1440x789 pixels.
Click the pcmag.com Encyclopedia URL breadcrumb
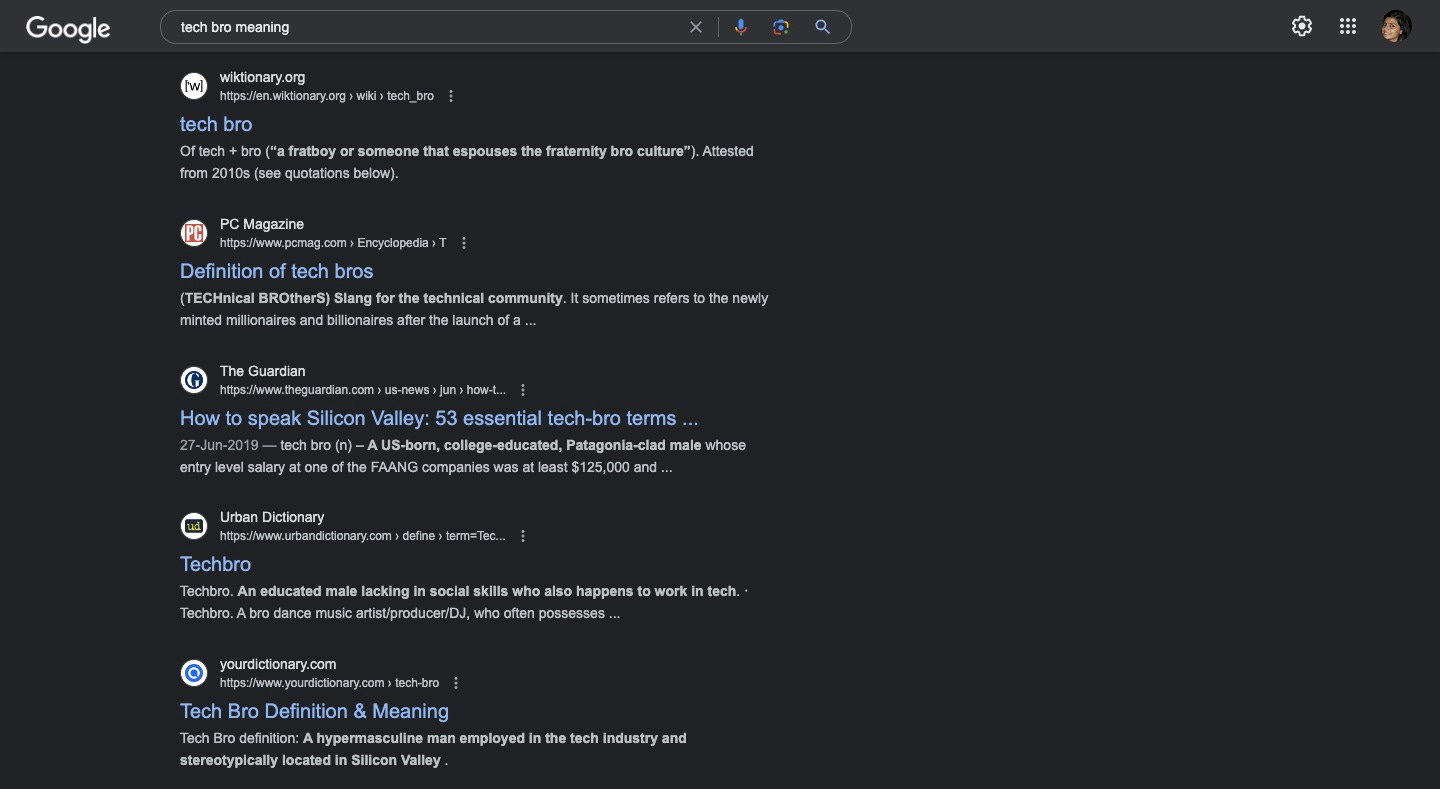tap(333, 243)
